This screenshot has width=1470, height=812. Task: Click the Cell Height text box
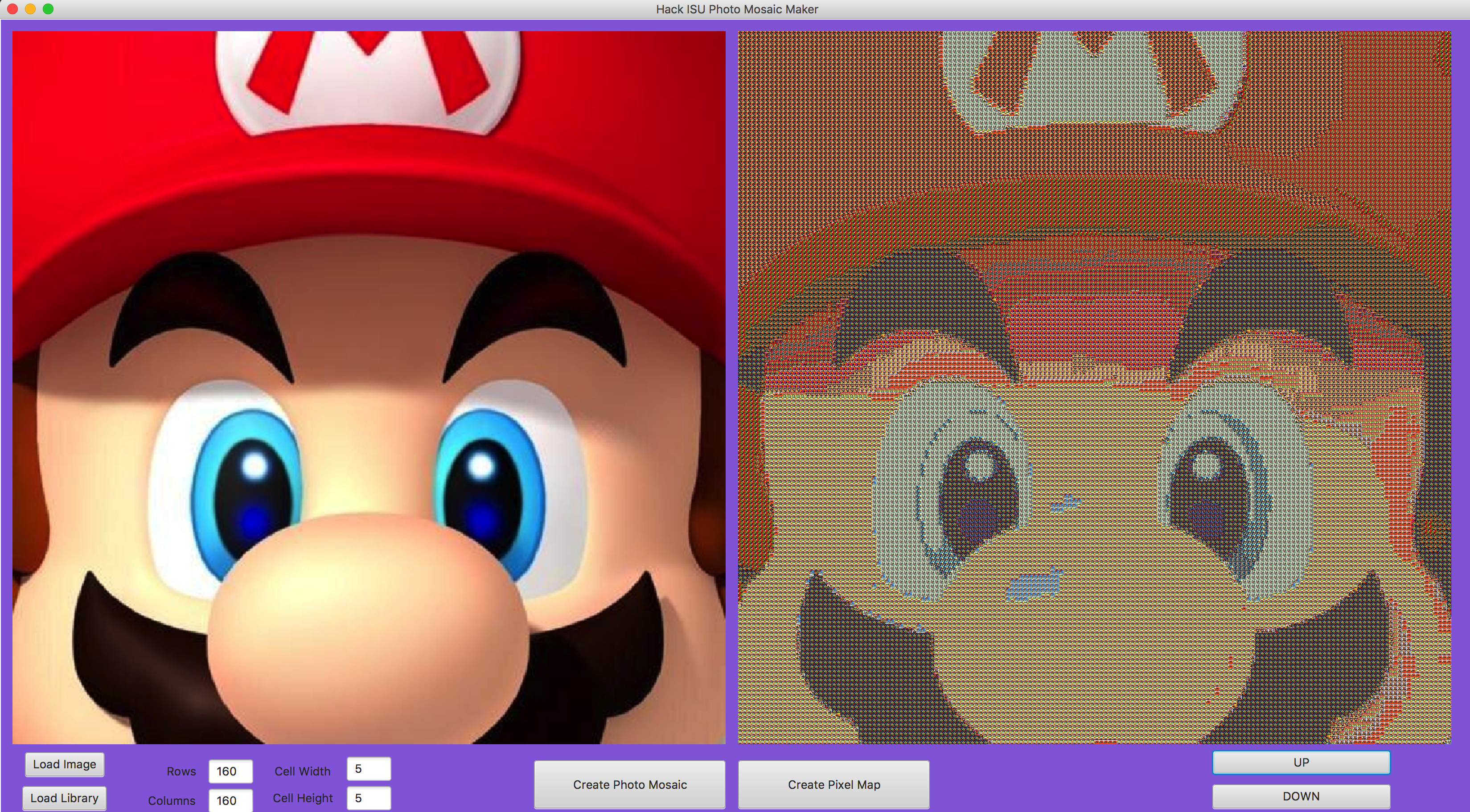point(369,798)
